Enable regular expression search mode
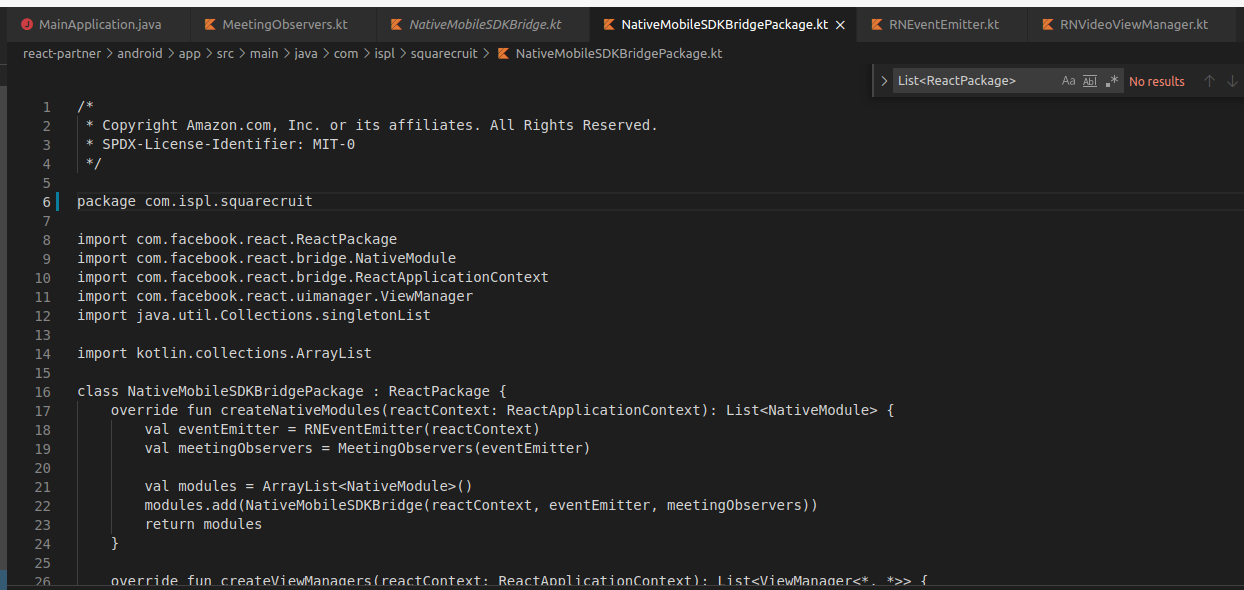 coord(1112,80)
